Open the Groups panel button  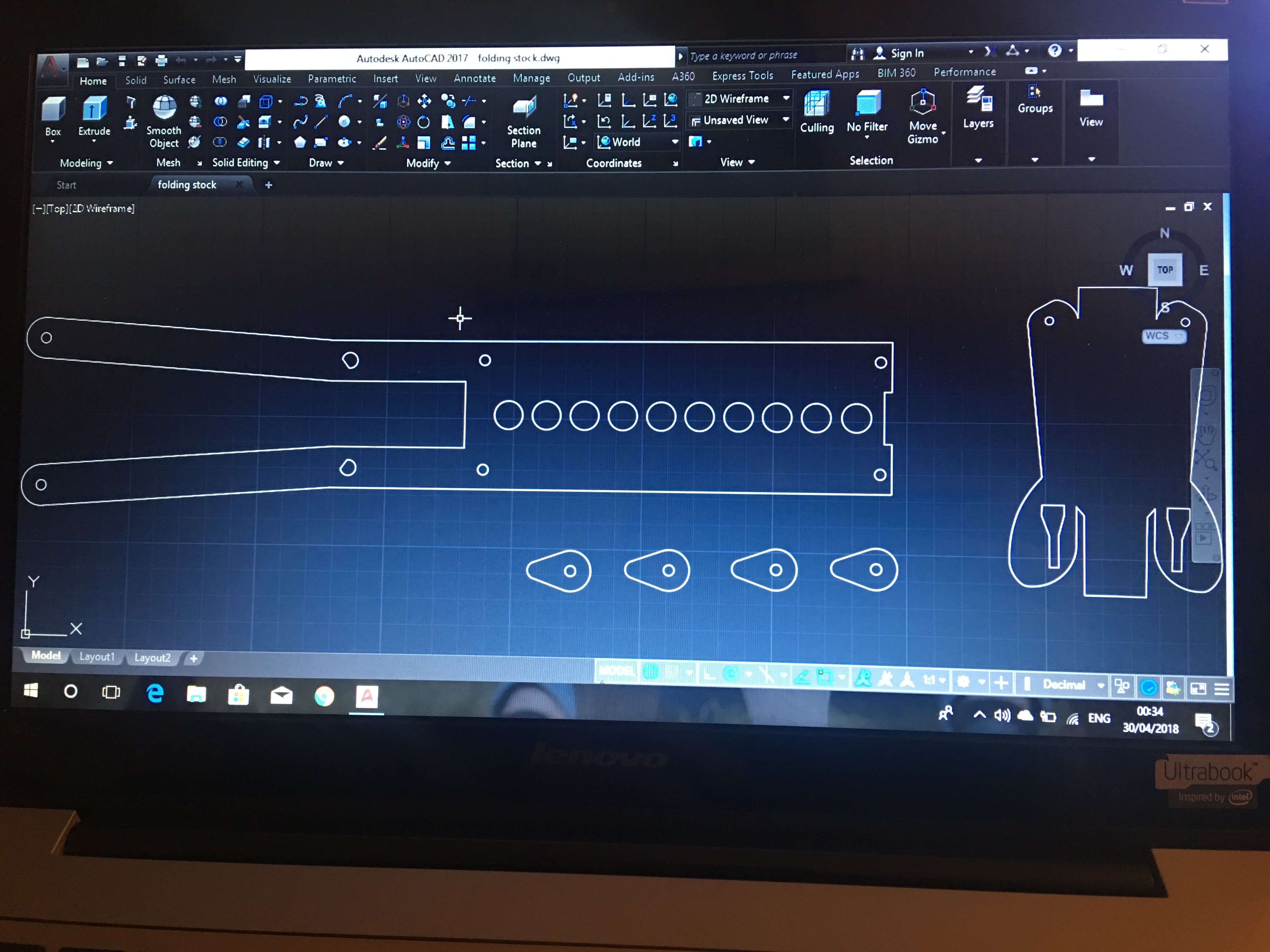(x=1035, y=99)
